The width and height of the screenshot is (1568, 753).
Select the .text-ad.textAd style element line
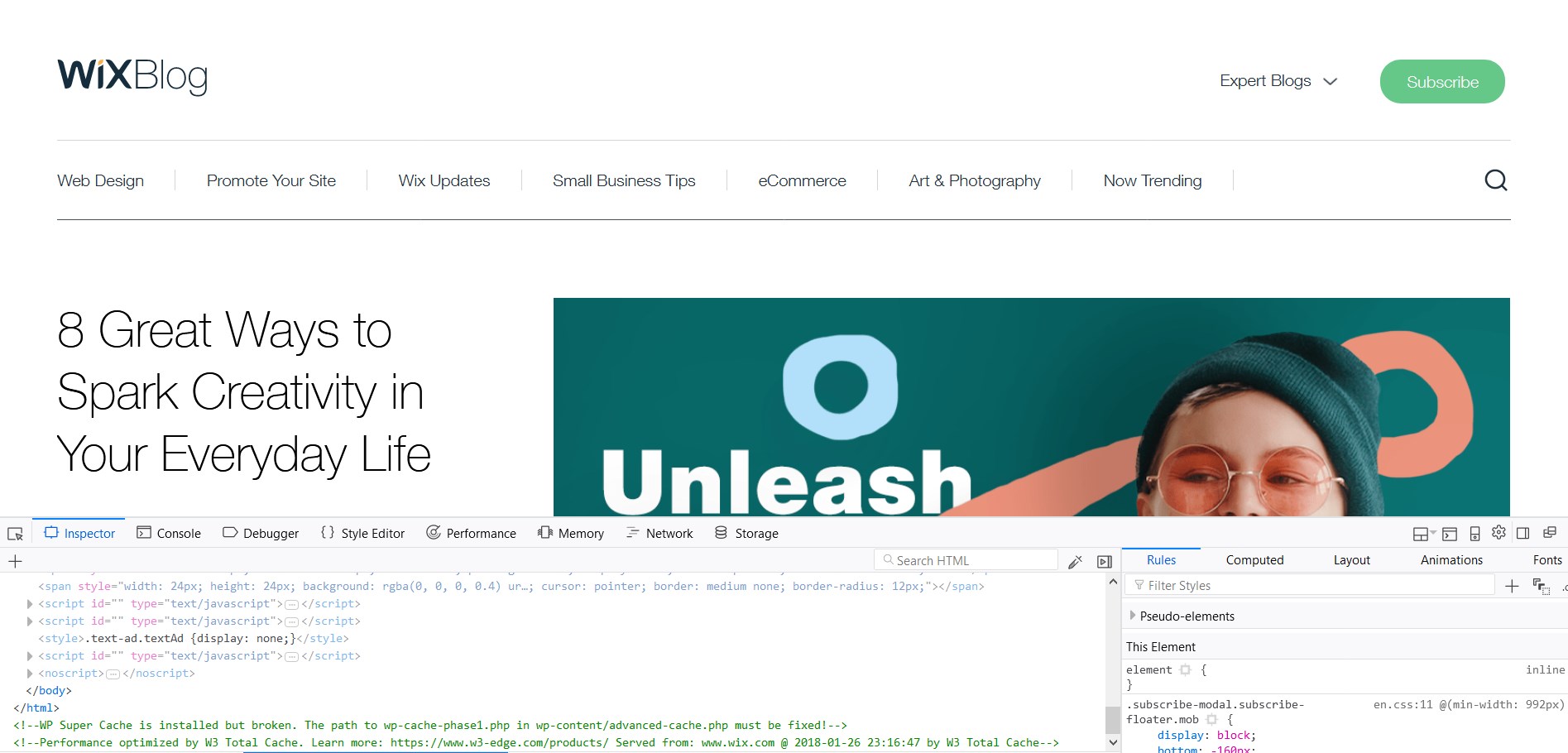194,639
